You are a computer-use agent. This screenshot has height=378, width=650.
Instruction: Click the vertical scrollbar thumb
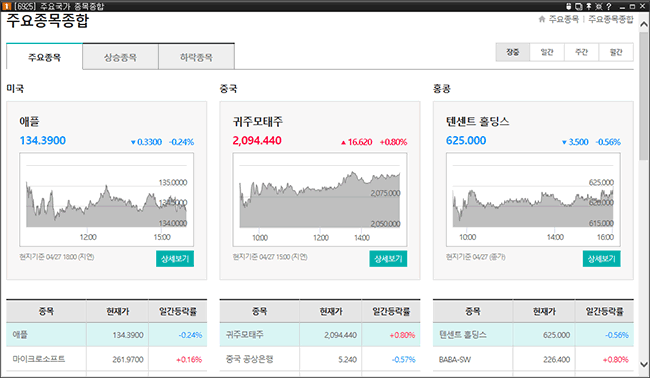tap(644, 95)
